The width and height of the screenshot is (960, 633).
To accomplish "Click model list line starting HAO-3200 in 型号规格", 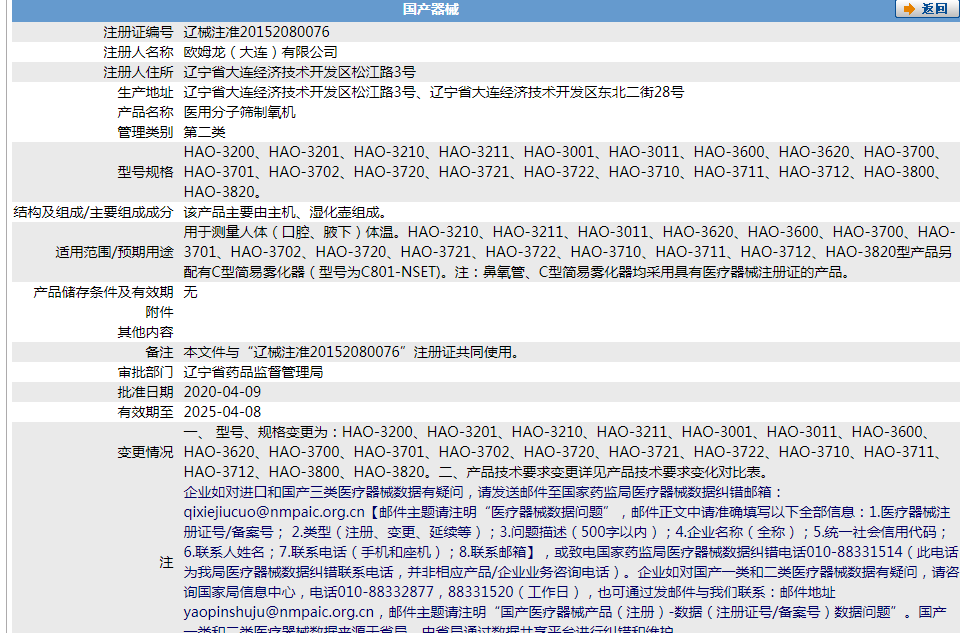I will [x=563, y=152].
